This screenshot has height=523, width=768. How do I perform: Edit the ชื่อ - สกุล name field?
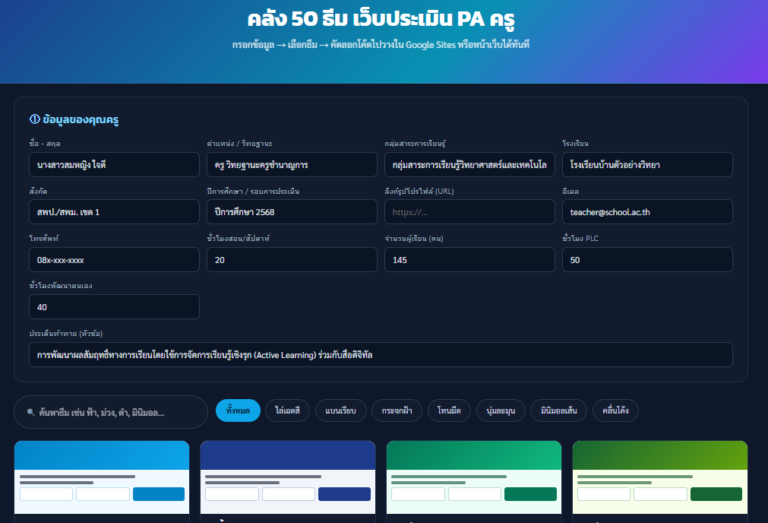tap(114, 165)
